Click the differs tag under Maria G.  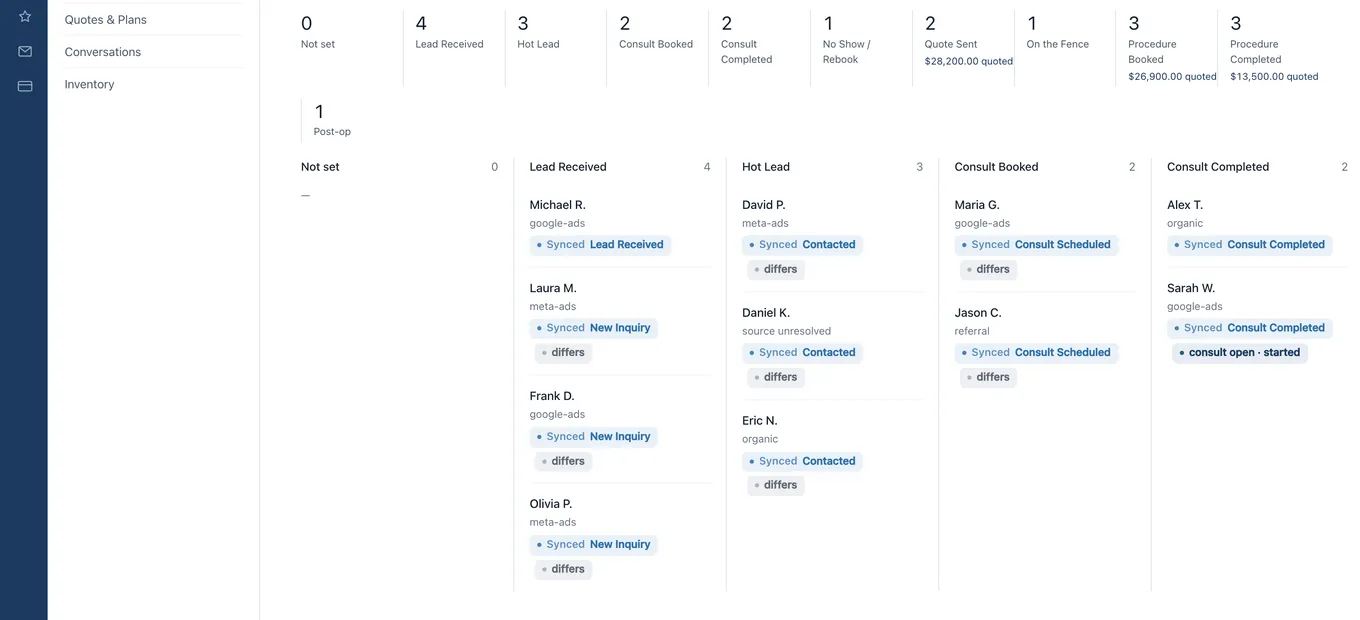[988, 269]
